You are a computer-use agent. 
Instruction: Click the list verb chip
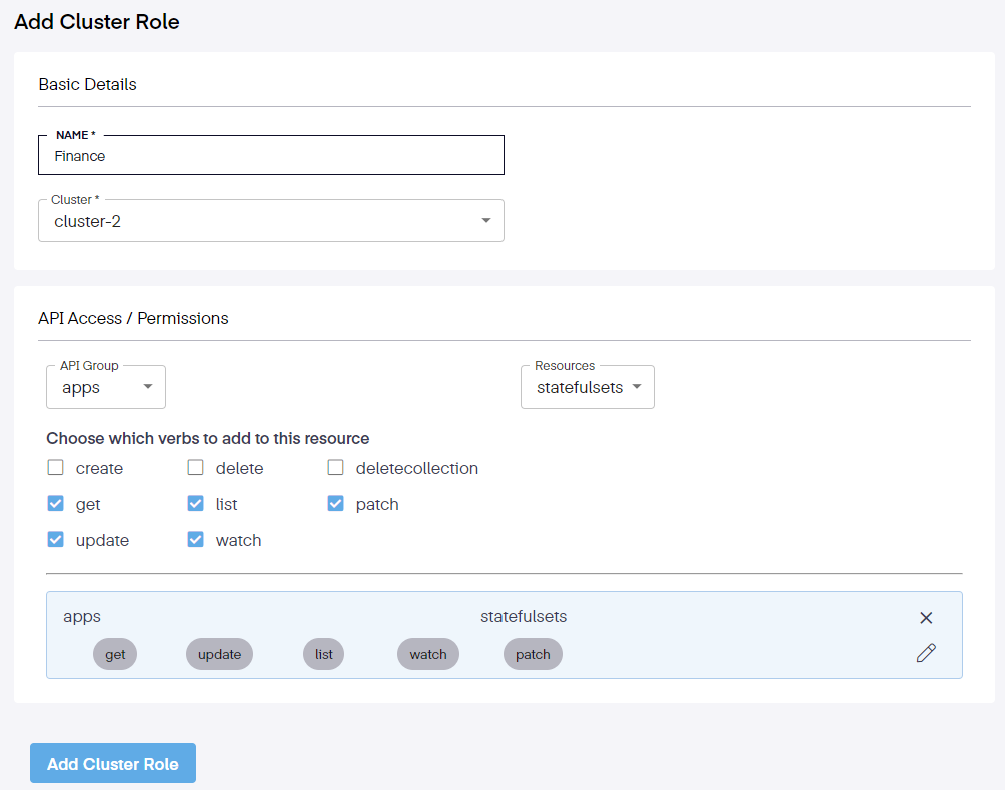323,655
